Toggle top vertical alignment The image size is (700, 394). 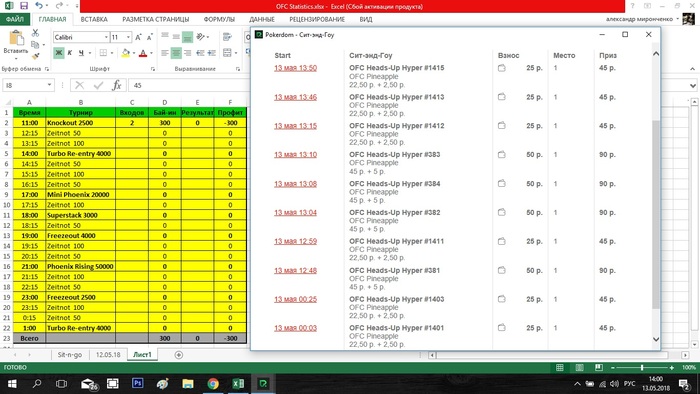pos(165,37)
